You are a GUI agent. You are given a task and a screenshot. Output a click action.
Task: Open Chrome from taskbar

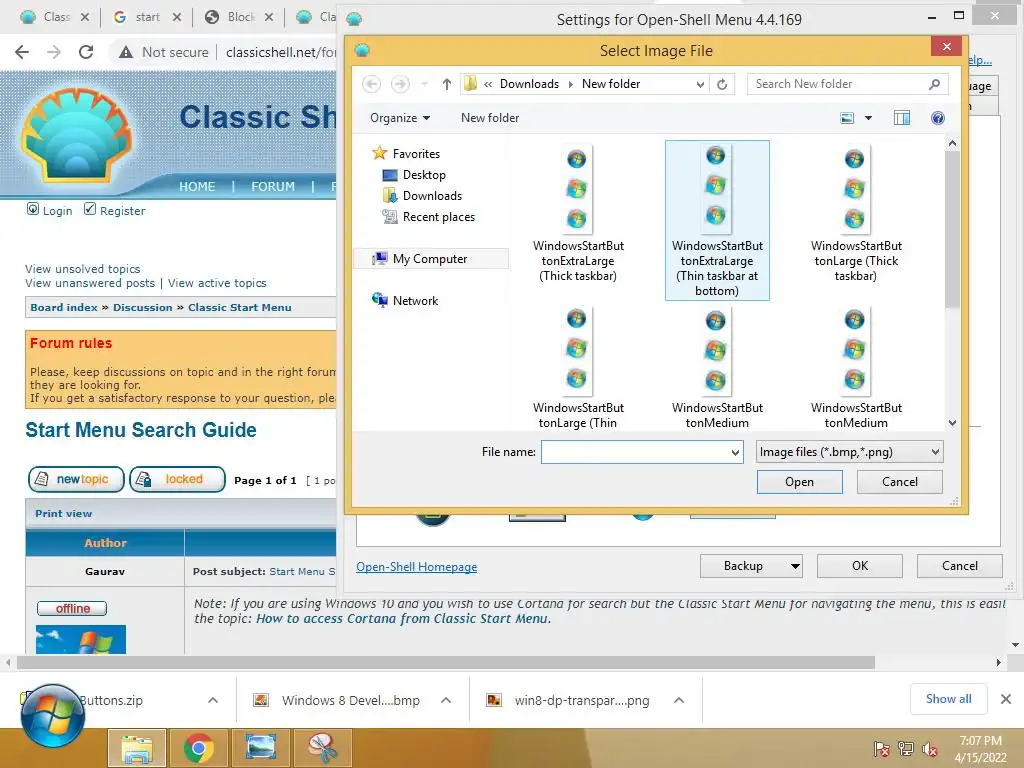coord(199,748)
